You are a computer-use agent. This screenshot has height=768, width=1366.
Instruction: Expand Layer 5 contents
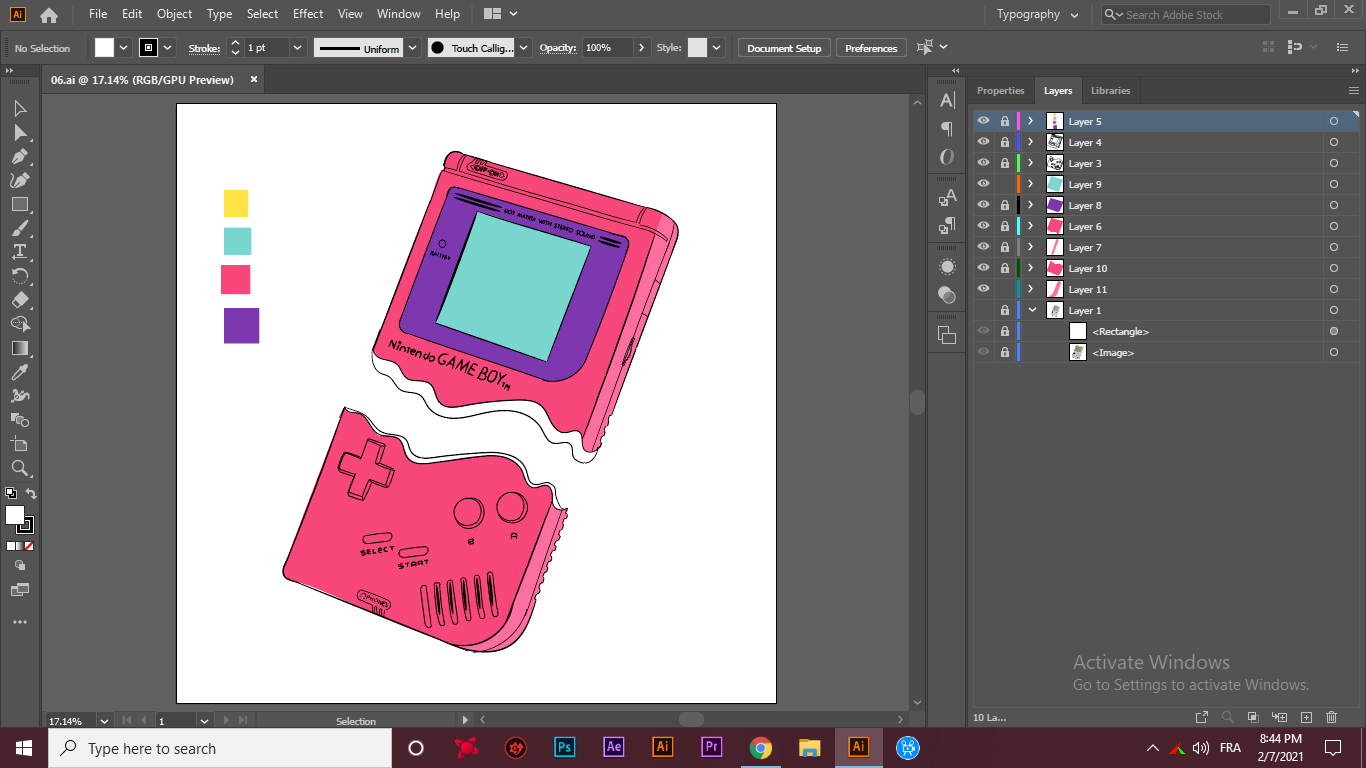click(x=1031, y=121)
